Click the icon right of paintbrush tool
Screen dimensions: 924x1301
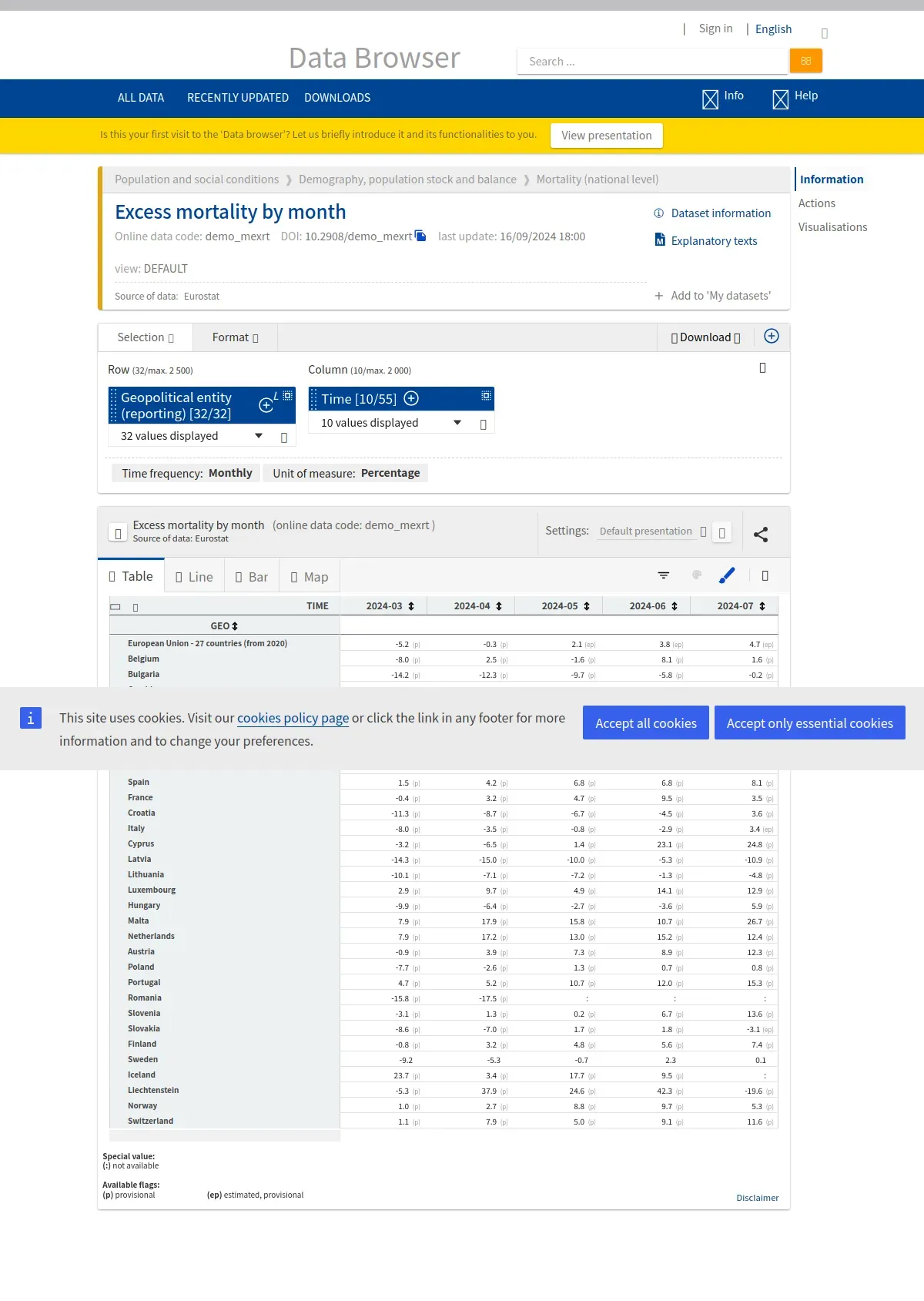click(765, 575)
